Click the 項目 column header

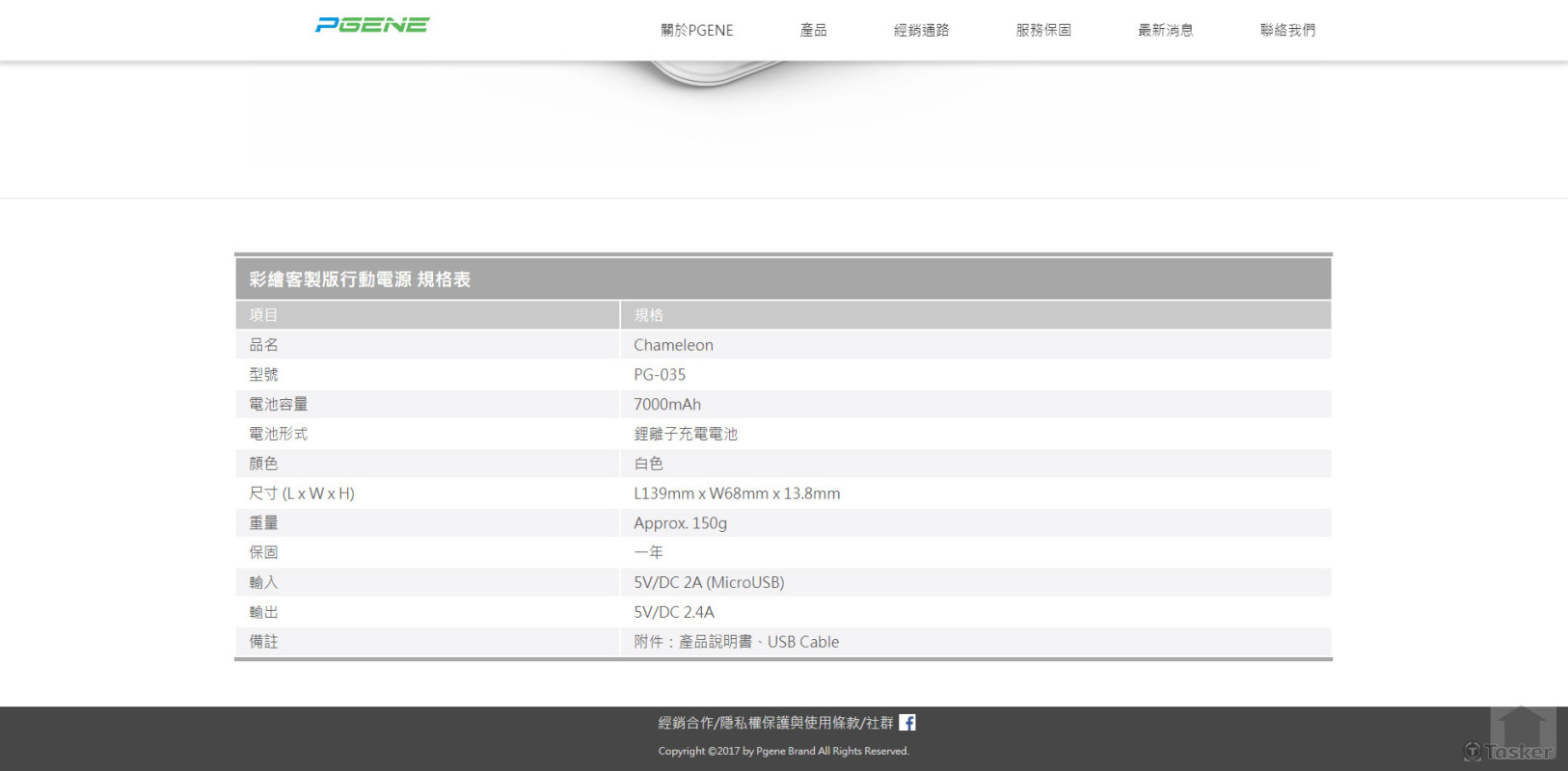pyautogui.click(x=263, y=315)
